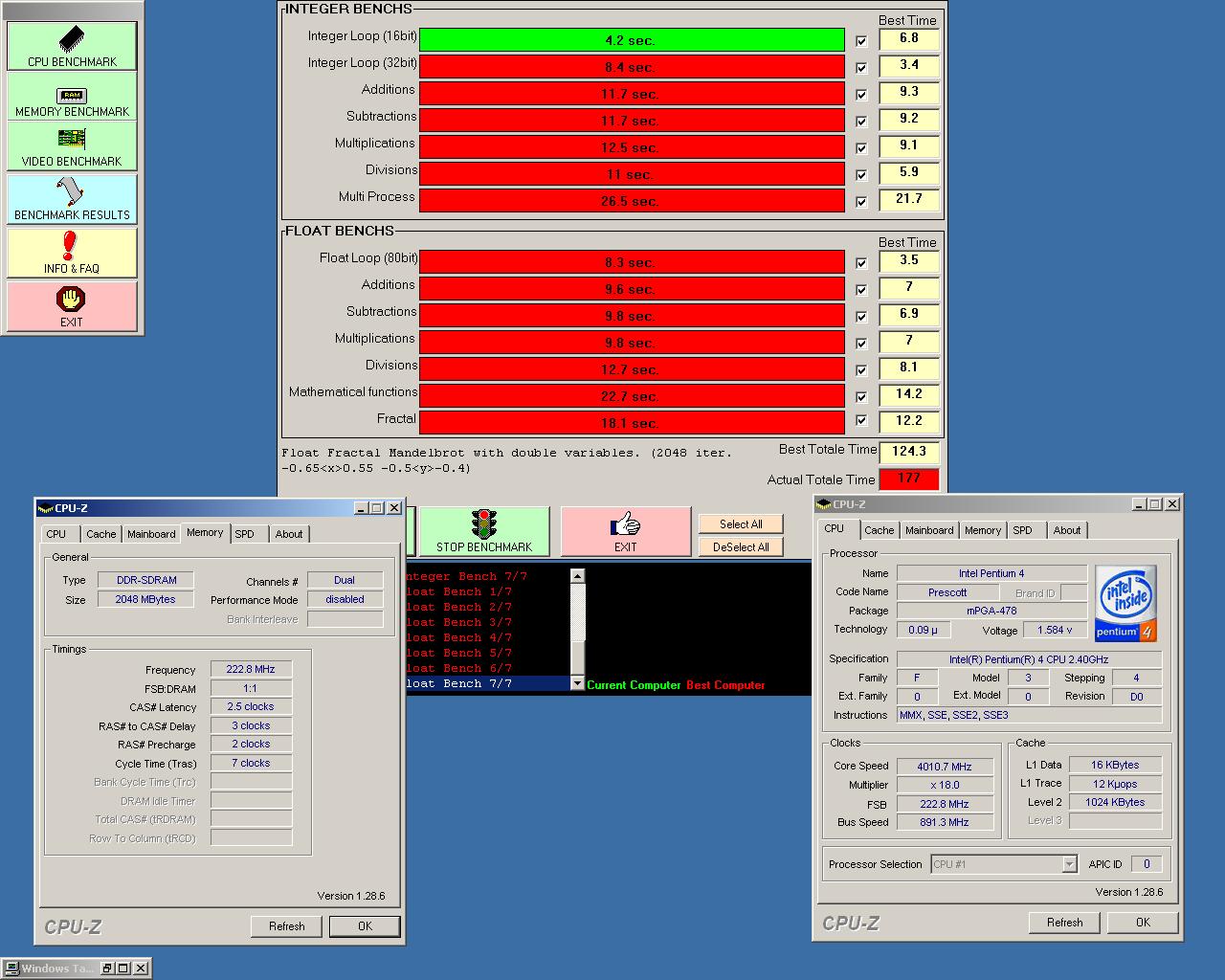Click the Best Totale Time 124.3 field
The height and width of the screenshot is (980, 1225).
909,452
